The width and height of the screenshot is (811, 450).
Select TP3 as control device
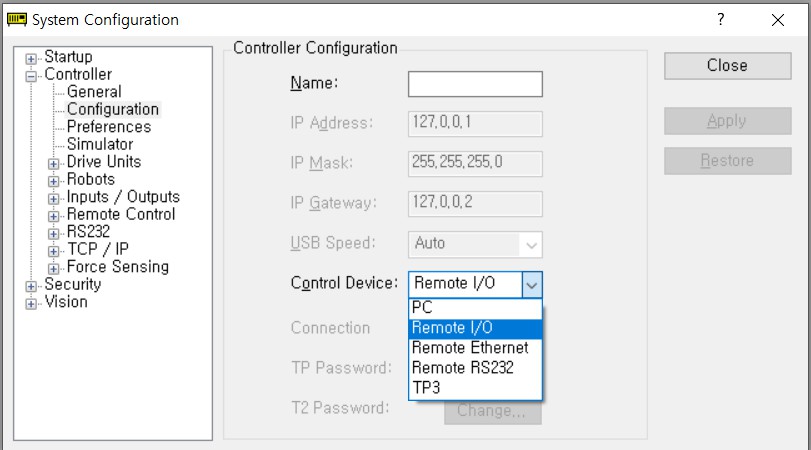(475, 387)
